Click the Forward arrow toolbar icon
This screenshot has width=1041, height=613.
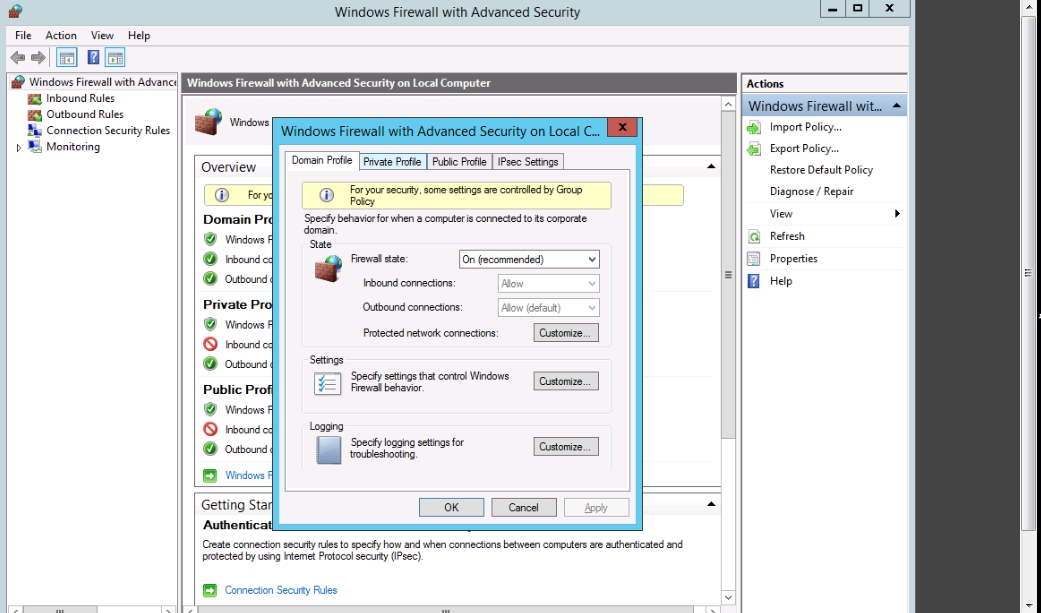tap(38, 58)
